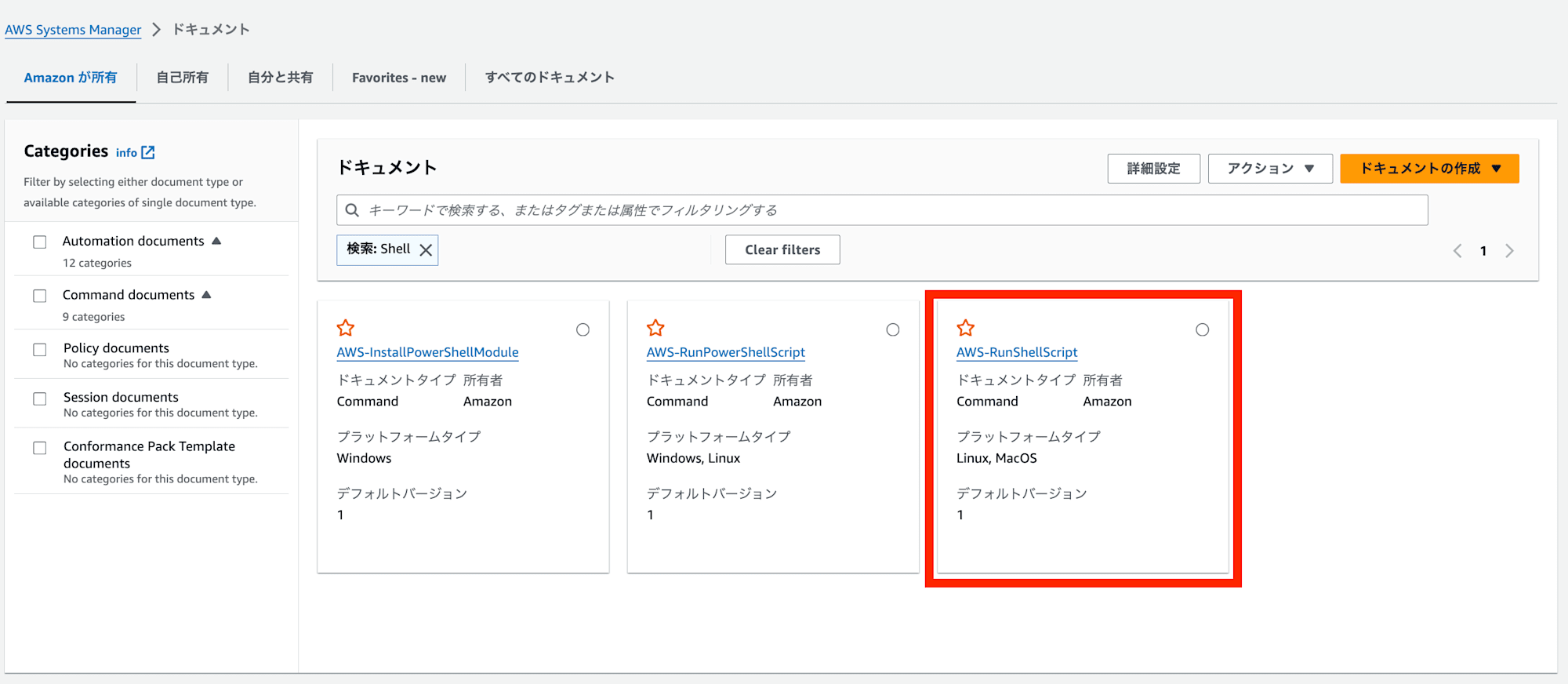Click 'Linux, MacOS' platform text
1568x684 pixels.
coord(996,458)
